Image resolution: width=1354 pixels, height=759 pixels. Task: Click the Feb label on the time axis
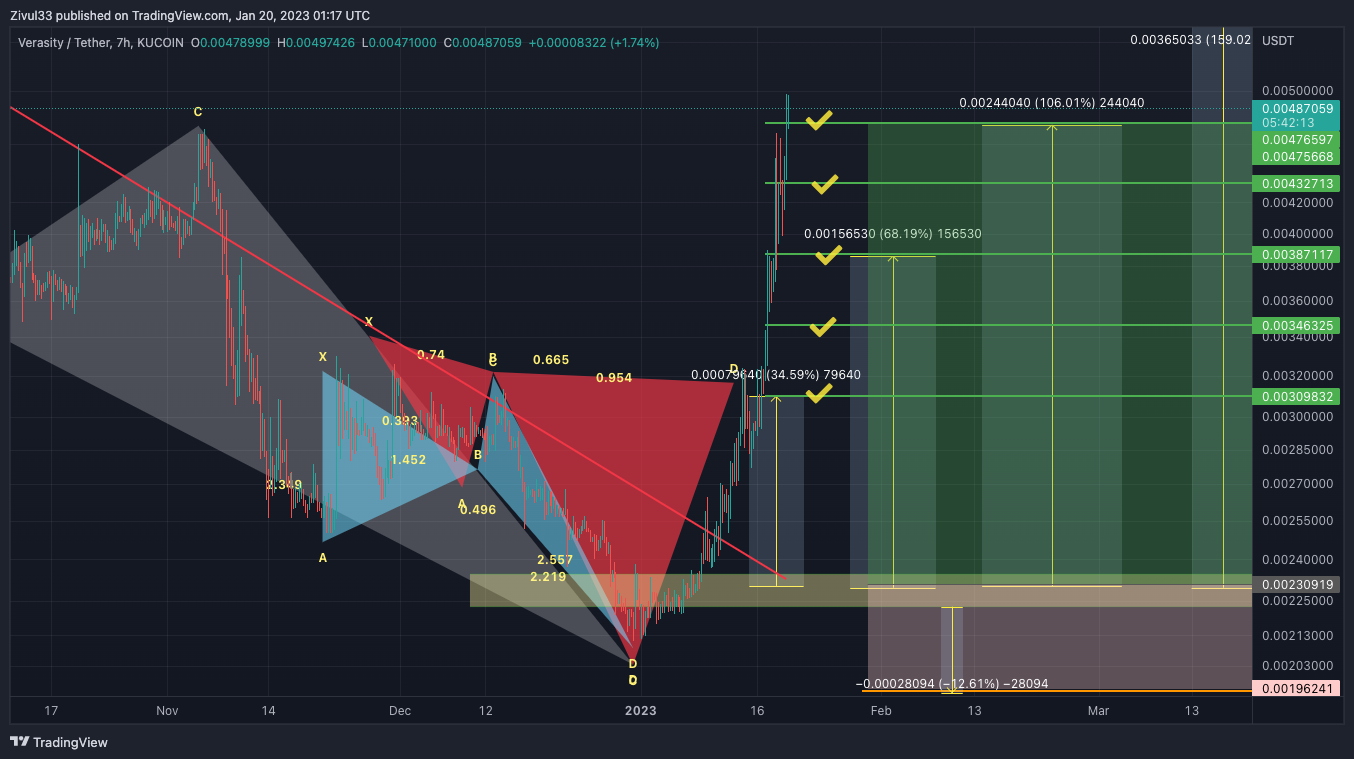pos(881,711)
